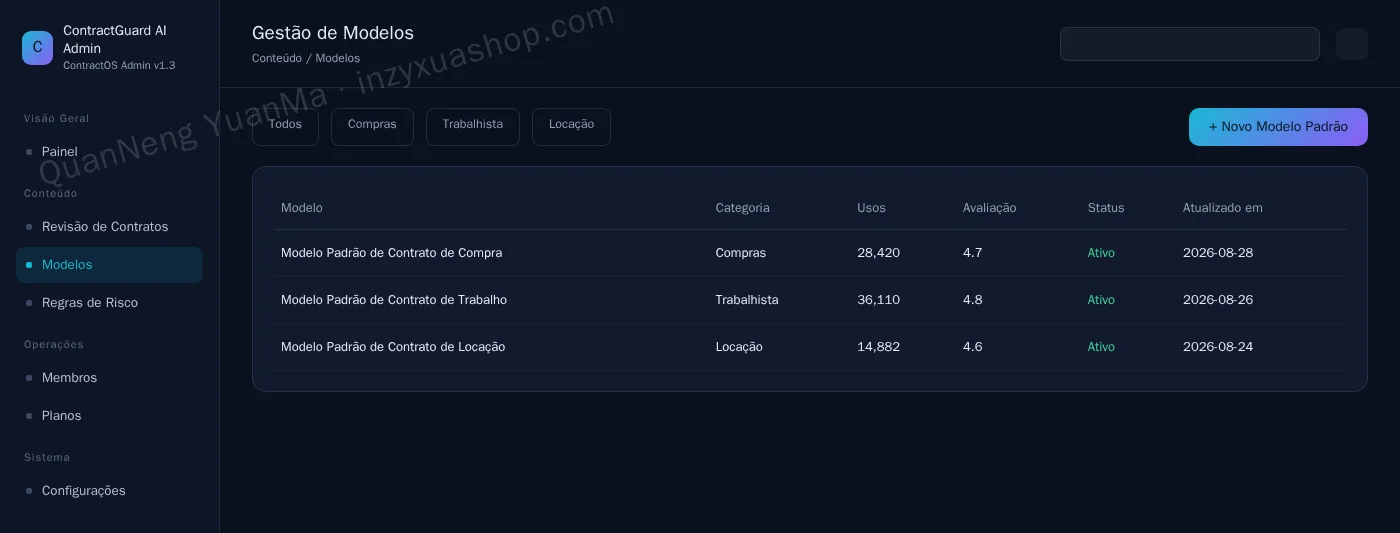
Task: Click the ContractGuard AI logo icon
Action: (x=37, y=48)
